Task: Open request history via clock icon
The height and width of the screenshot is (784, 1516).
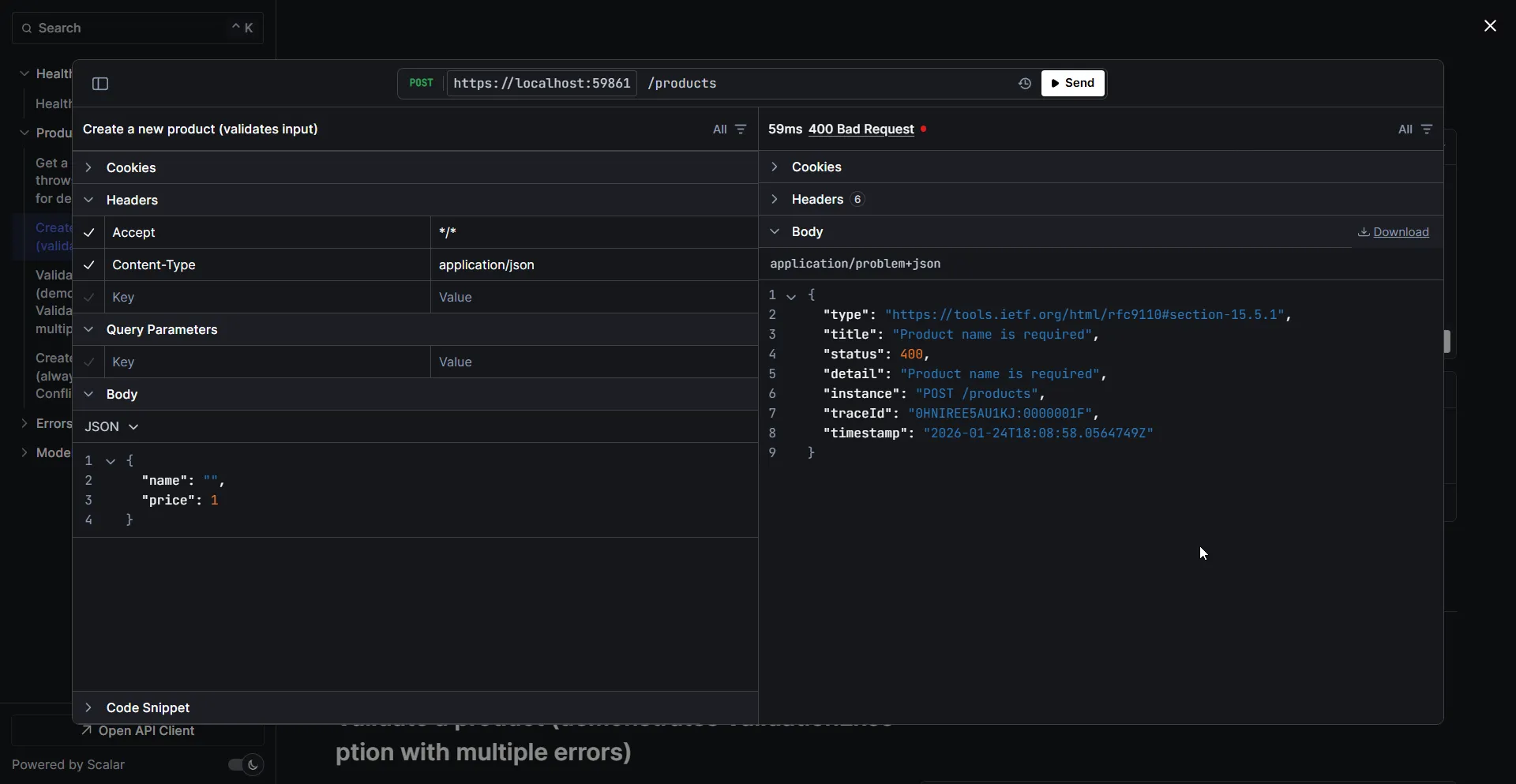Action: tap(1024, 83)
